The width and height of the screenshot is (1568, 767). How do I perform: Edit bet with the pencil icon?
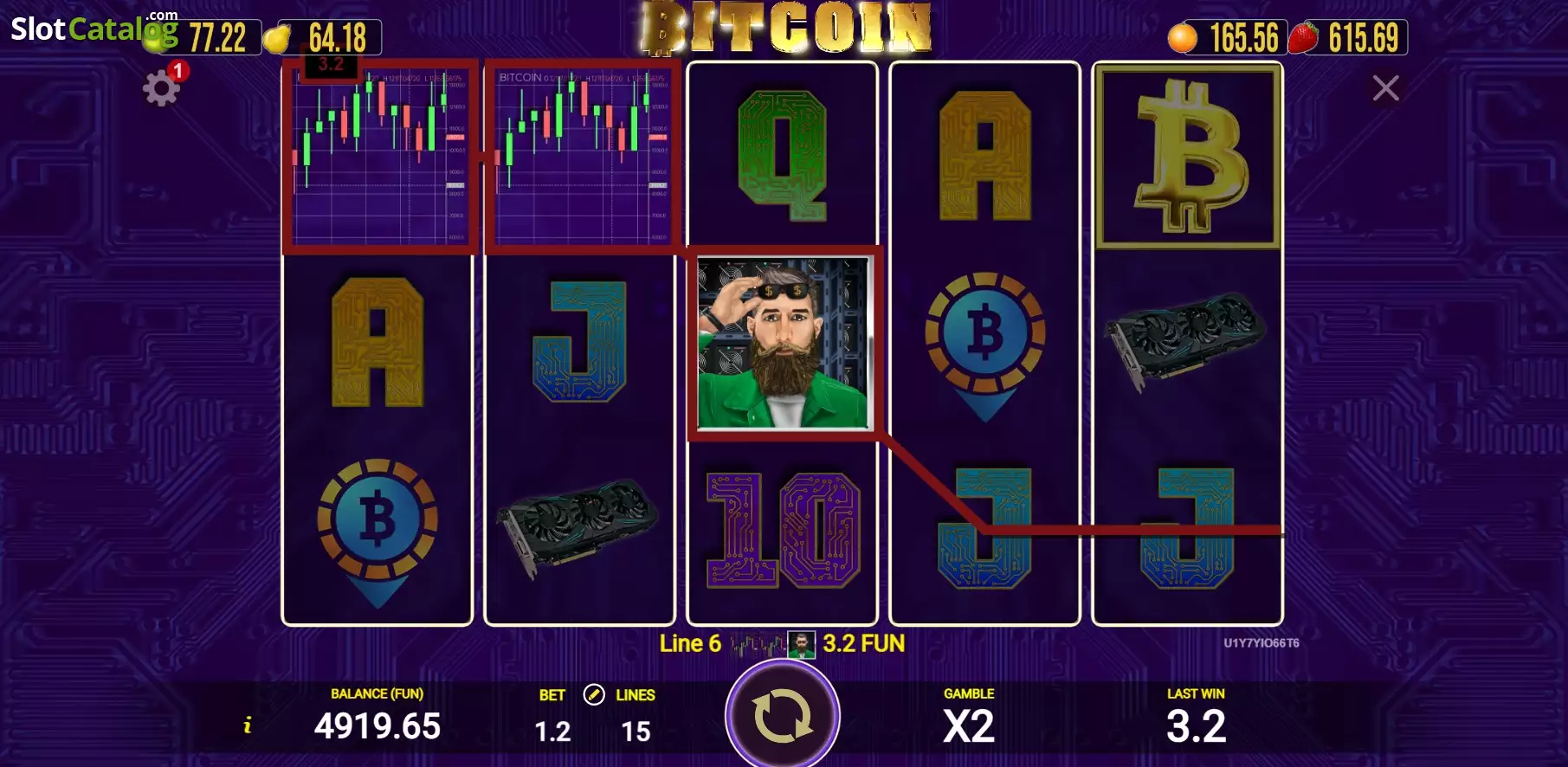pos(594,694)
